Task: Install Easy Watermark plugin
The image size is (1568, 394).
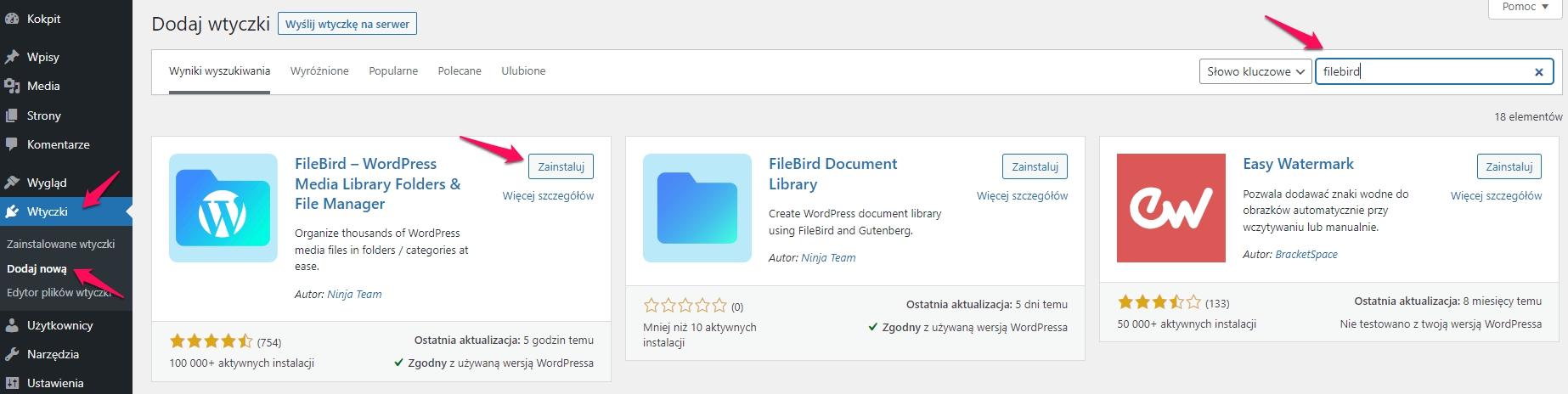Action: coord(1509,166)
